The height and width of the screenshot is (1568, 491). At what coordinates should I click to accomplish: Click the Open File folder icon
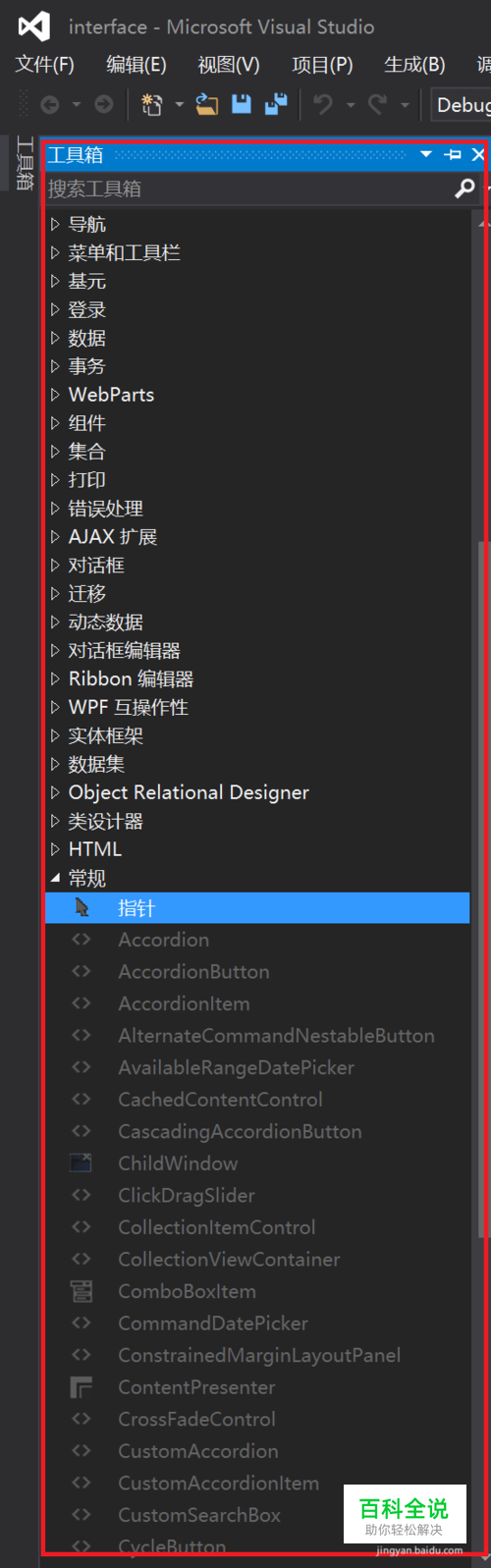pos(206,103)
